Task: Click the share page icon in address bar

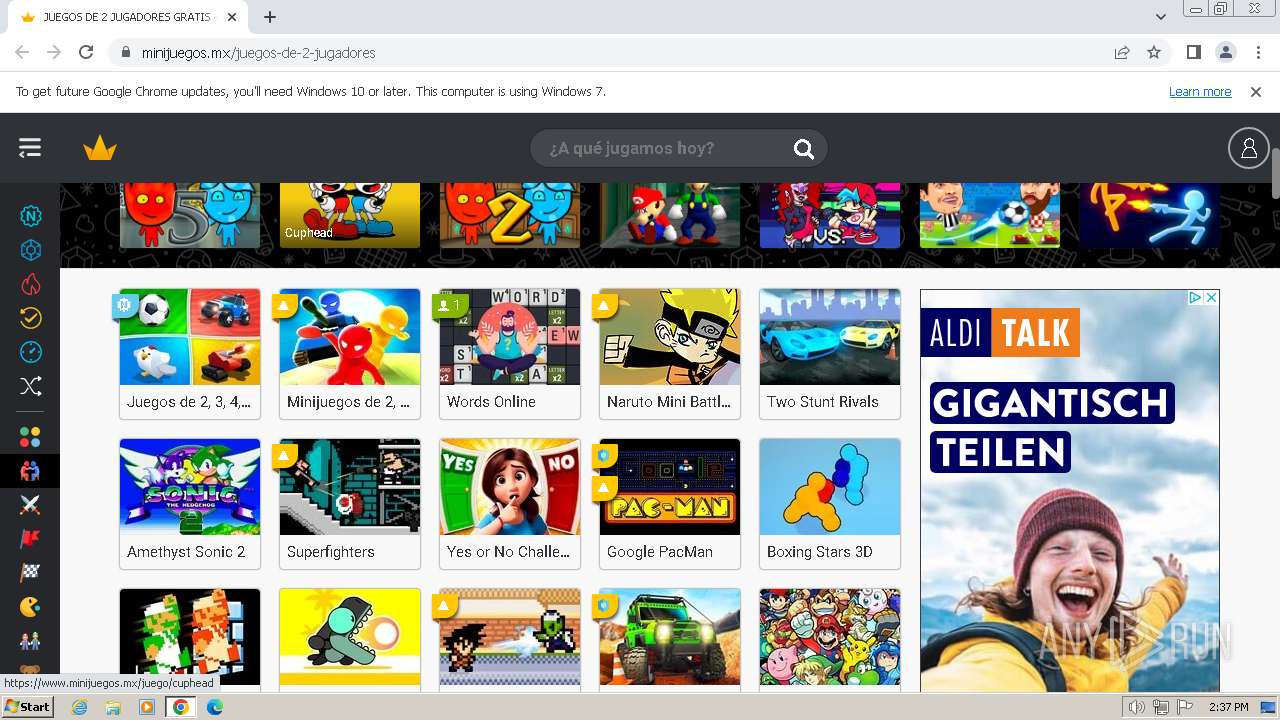Action: [1122, 52]
